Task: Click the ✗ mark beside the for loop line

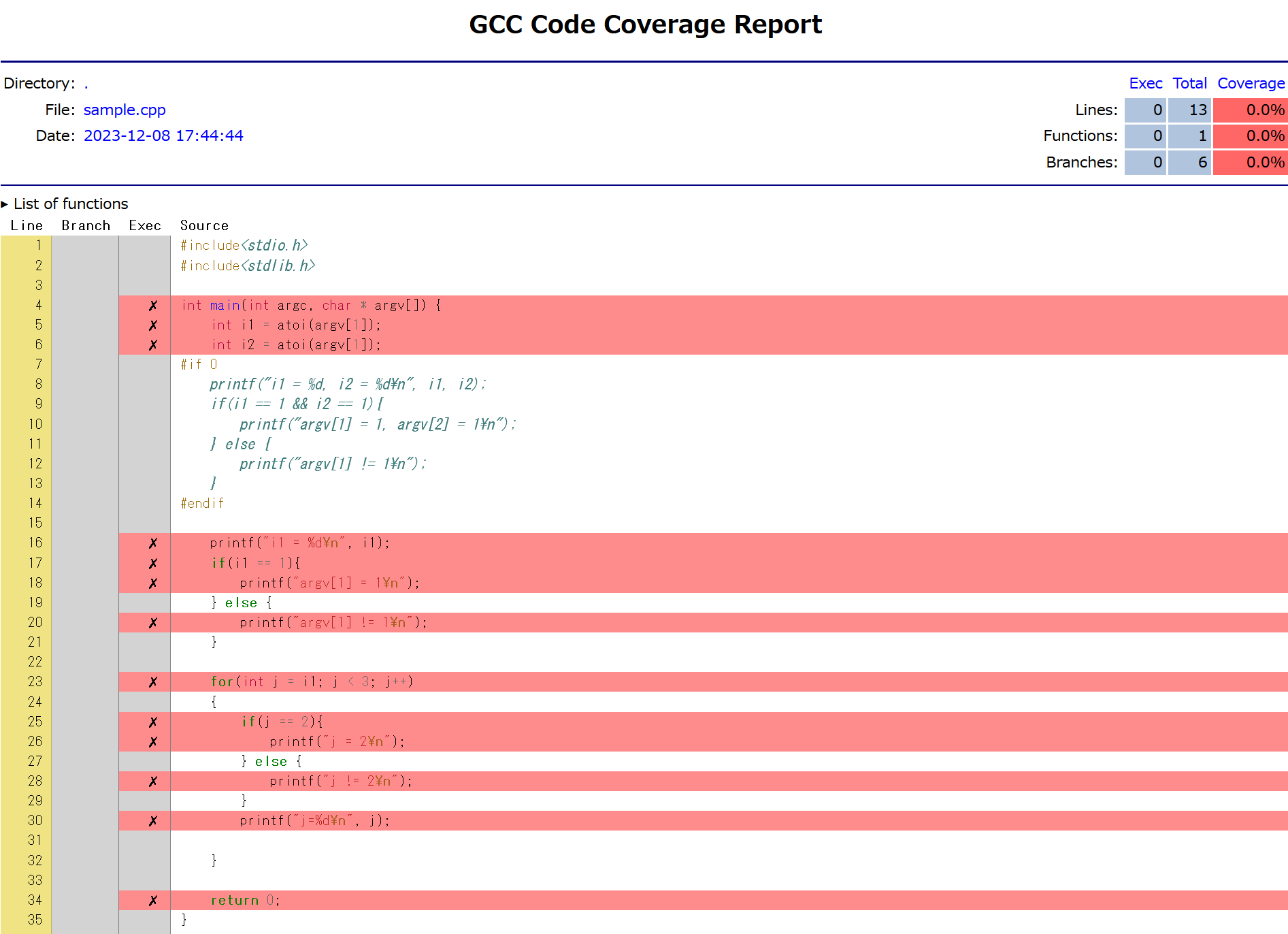Action: coord(153,681)
